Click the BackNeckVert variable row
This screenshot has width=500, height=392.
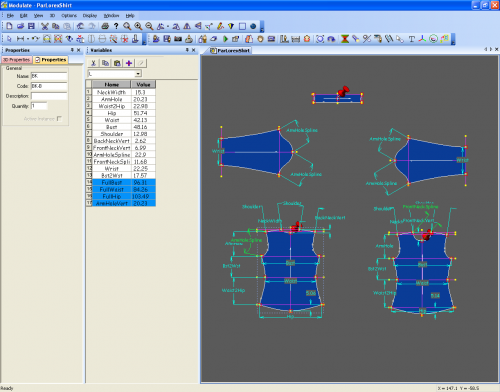[121, 141]
